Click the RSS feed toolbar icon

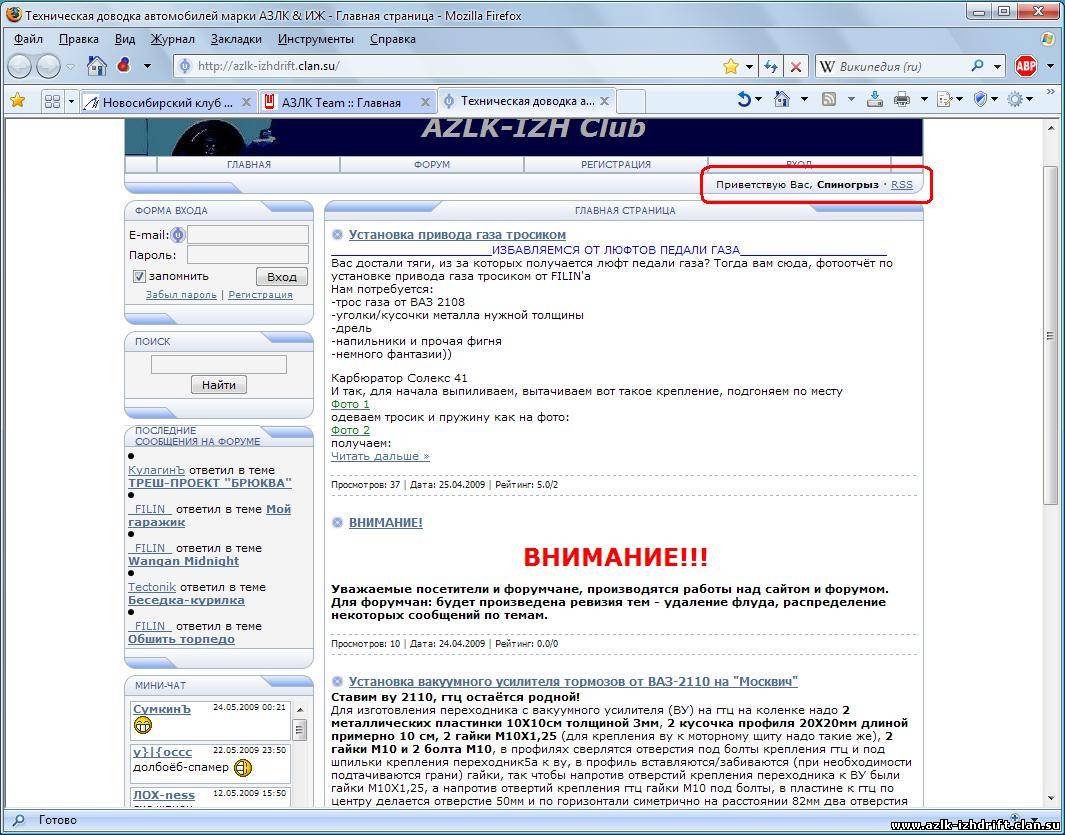point(829,100)
